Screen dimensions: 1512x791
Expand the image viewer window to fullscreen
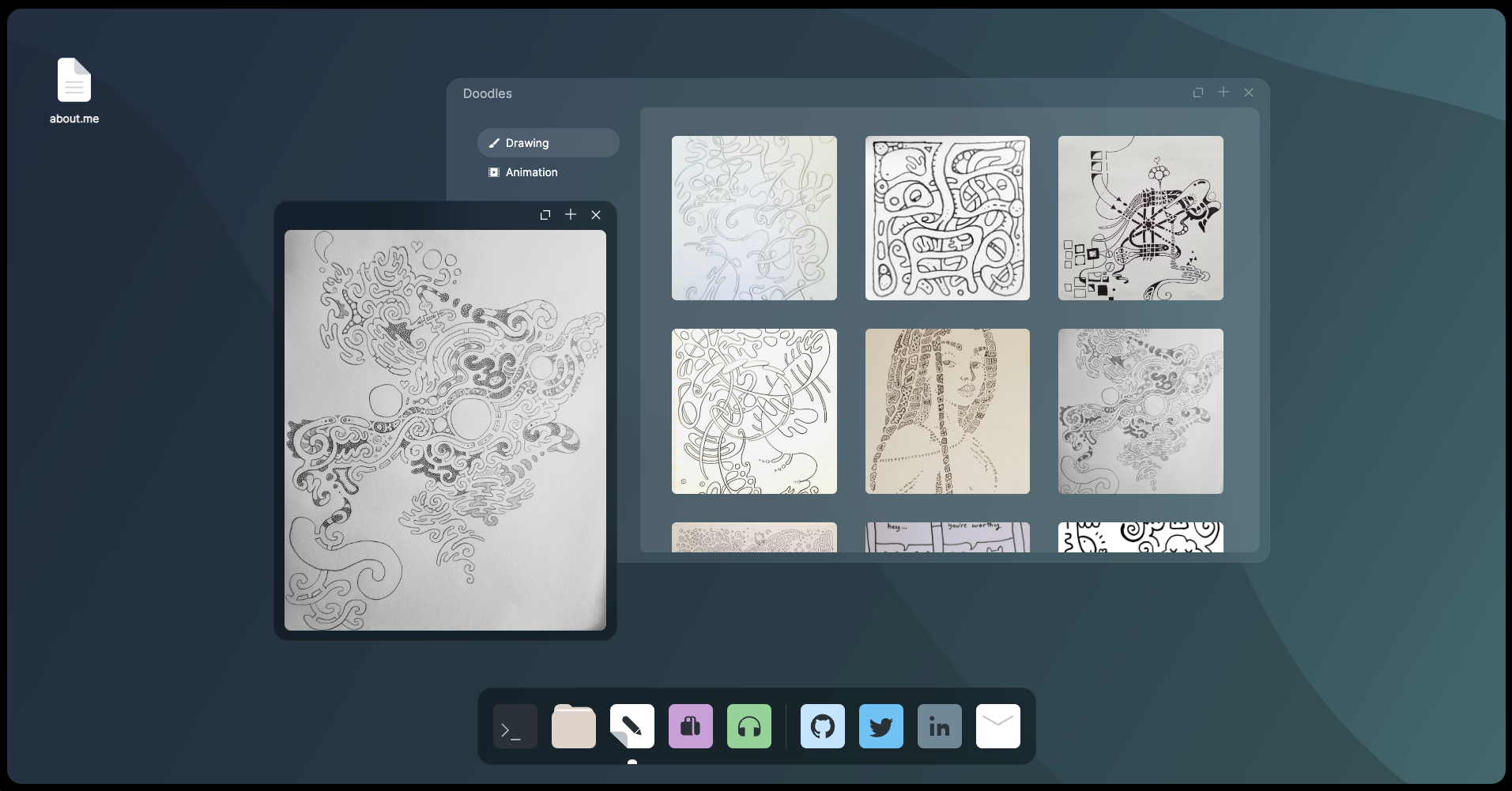point(545,214)
